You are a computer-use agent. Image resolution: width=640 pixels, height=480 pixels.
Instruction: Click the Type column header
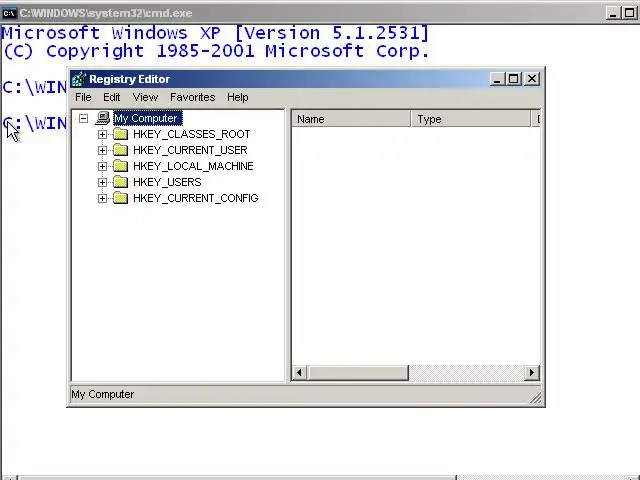(471, 119)
